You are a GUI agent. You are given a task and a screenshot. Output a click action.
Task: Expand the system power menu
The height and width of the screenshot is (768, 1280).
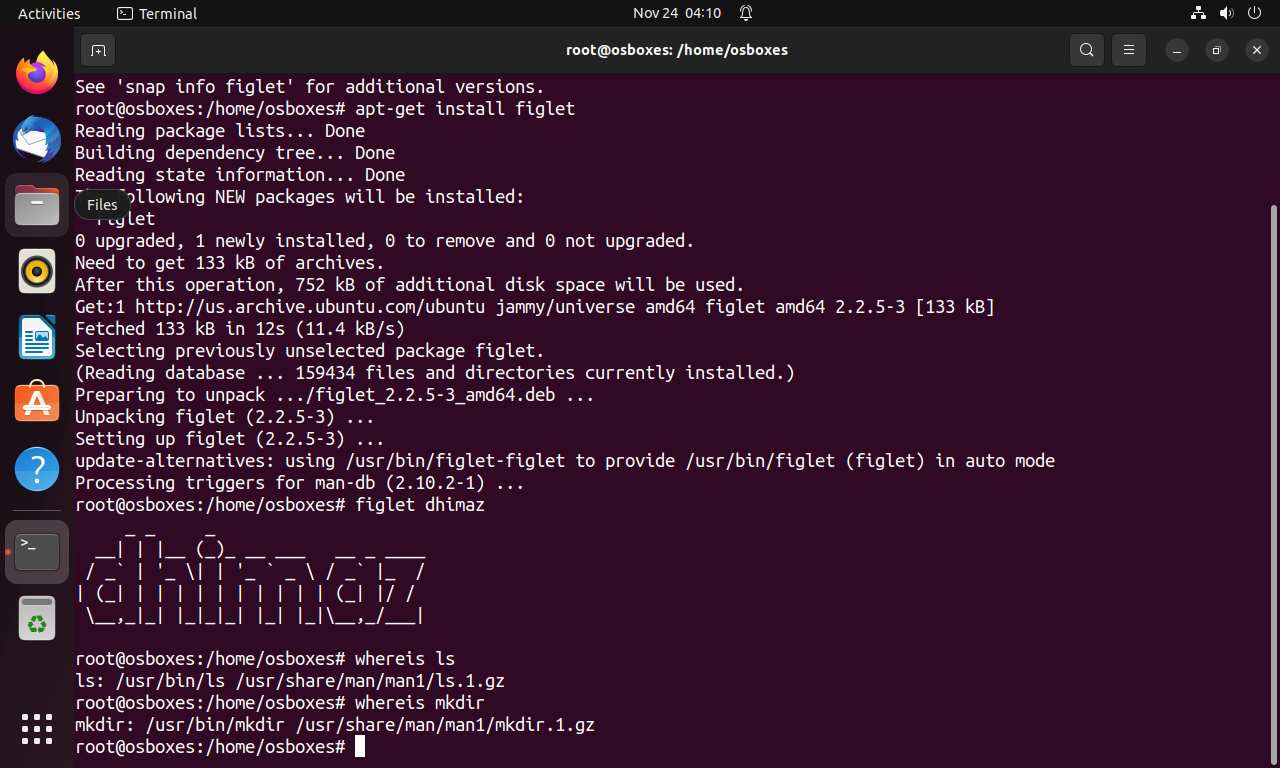(x=1254, y=13)
